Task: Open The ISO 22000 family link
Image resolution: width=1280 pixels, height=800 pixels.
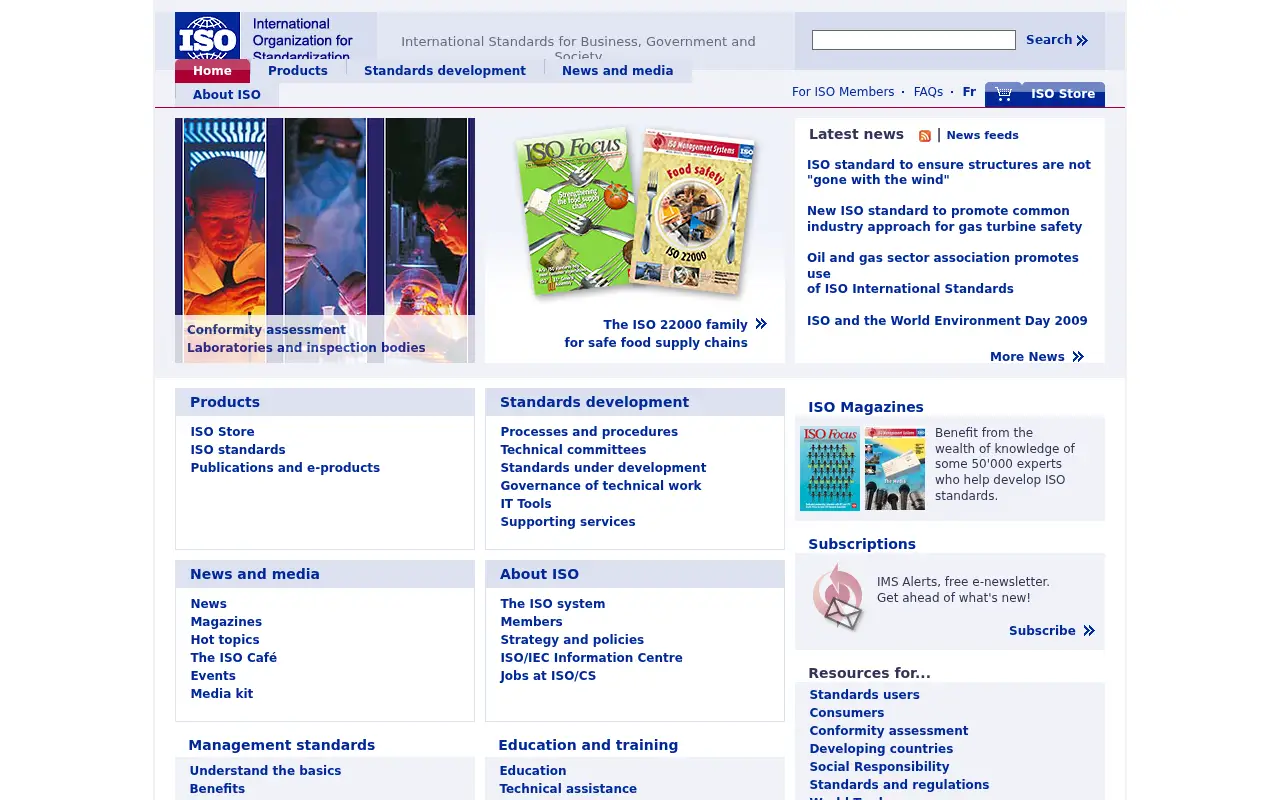Action: 675,325
